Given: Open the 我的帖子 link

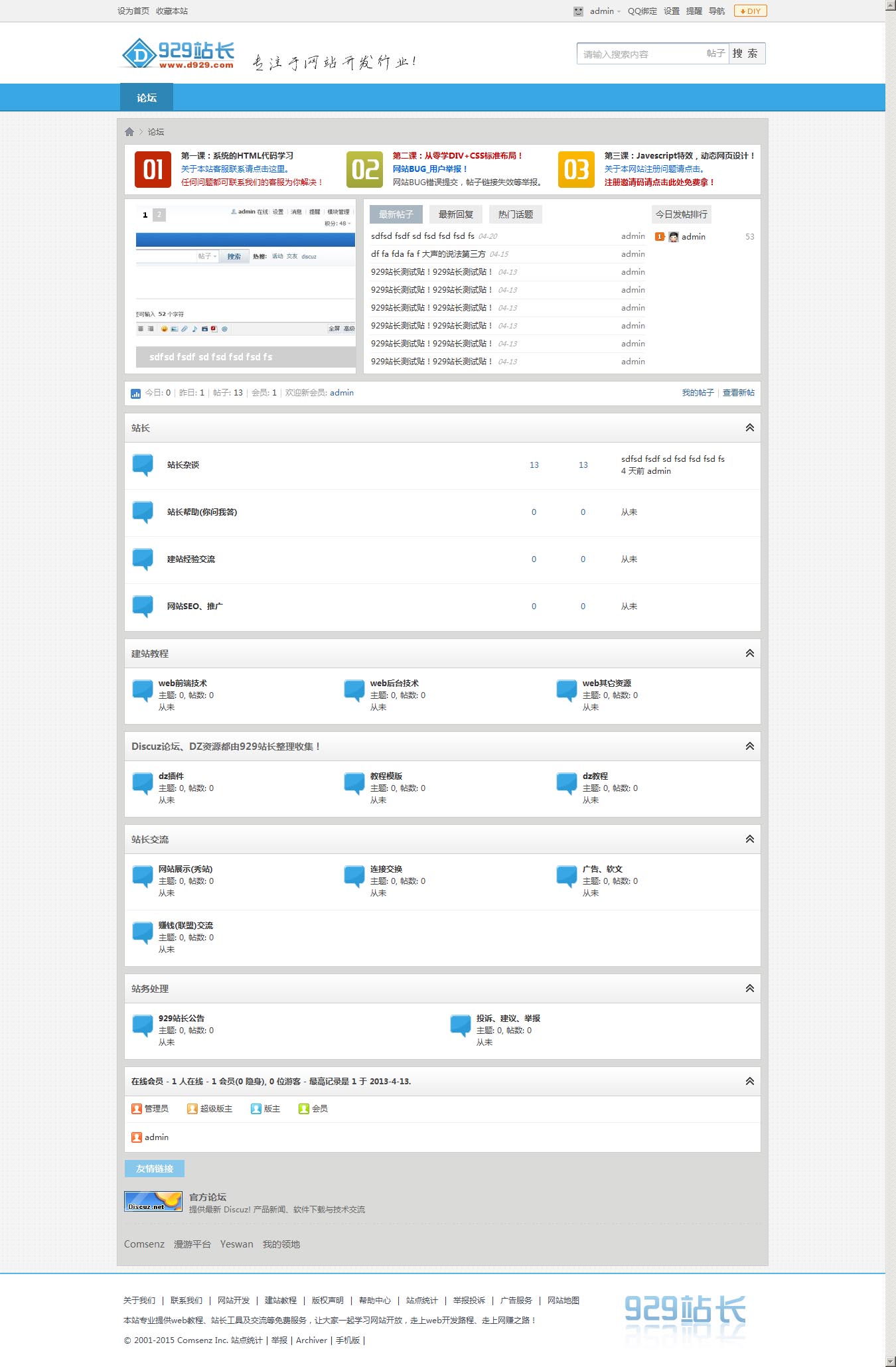Looking at the screenshot, I should (x=698, y=393).
